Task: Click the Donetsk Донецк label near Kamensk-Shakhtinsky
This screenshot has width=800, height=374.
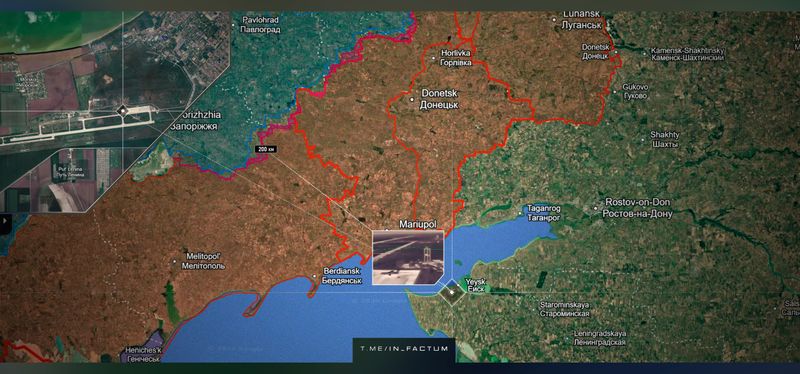Action: point(595,52)
